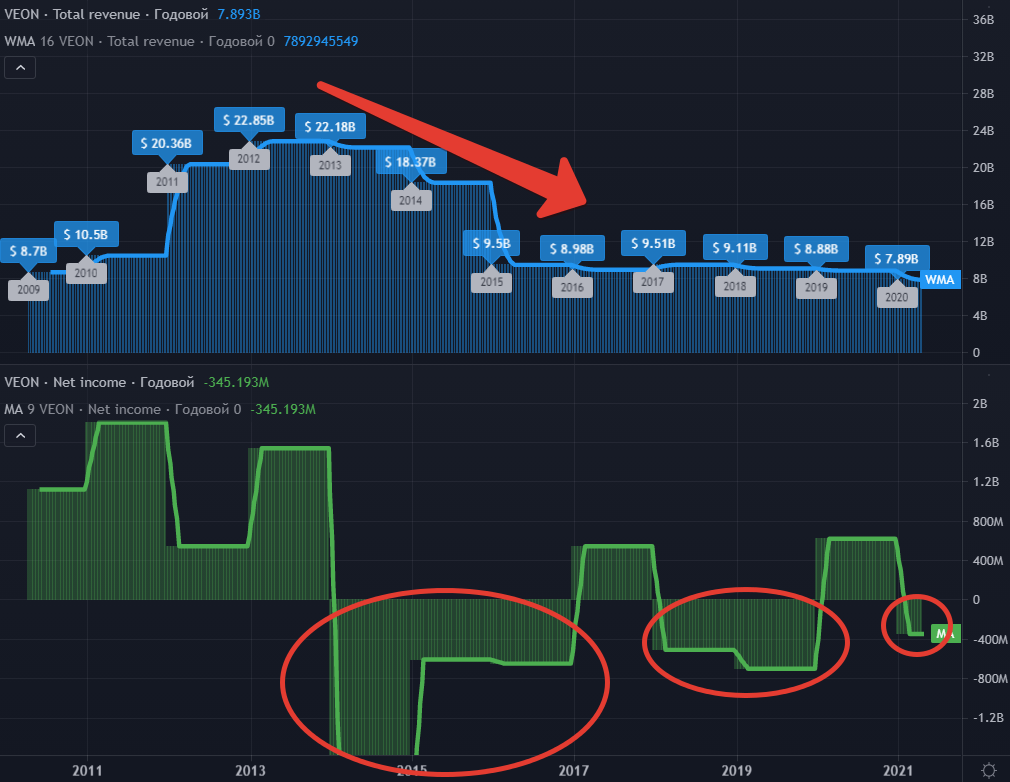Click the gray 2016 year marker
This screenshot has height=782, width=1010.
[x=572, y=287]
